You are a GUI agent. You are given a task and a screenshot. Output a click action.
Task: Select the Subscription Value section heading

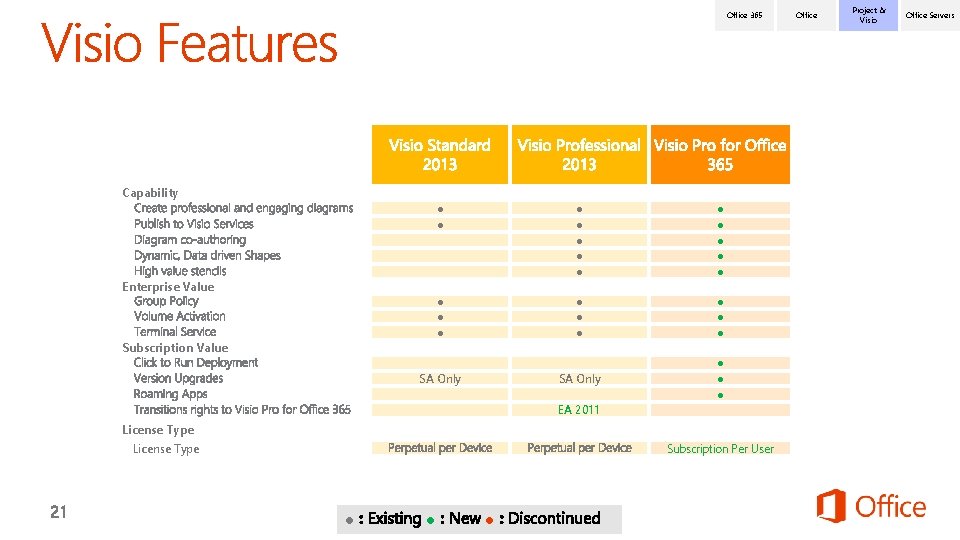pos(175,348)
